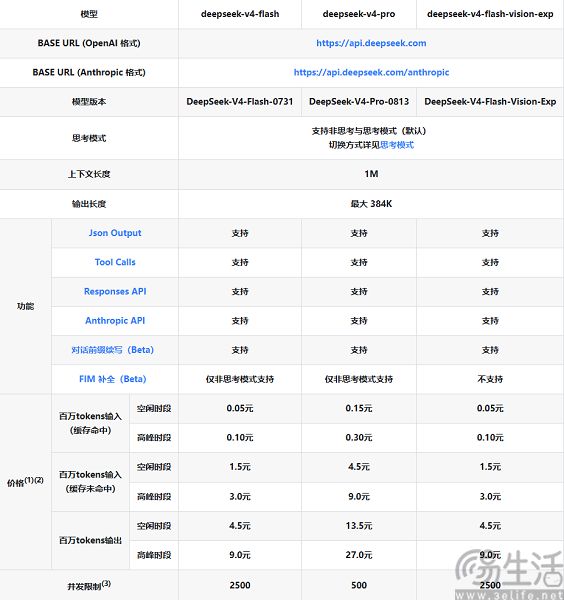Select the 0.30元 price cell
Screen dimensions: 564x600
point(359,438)
